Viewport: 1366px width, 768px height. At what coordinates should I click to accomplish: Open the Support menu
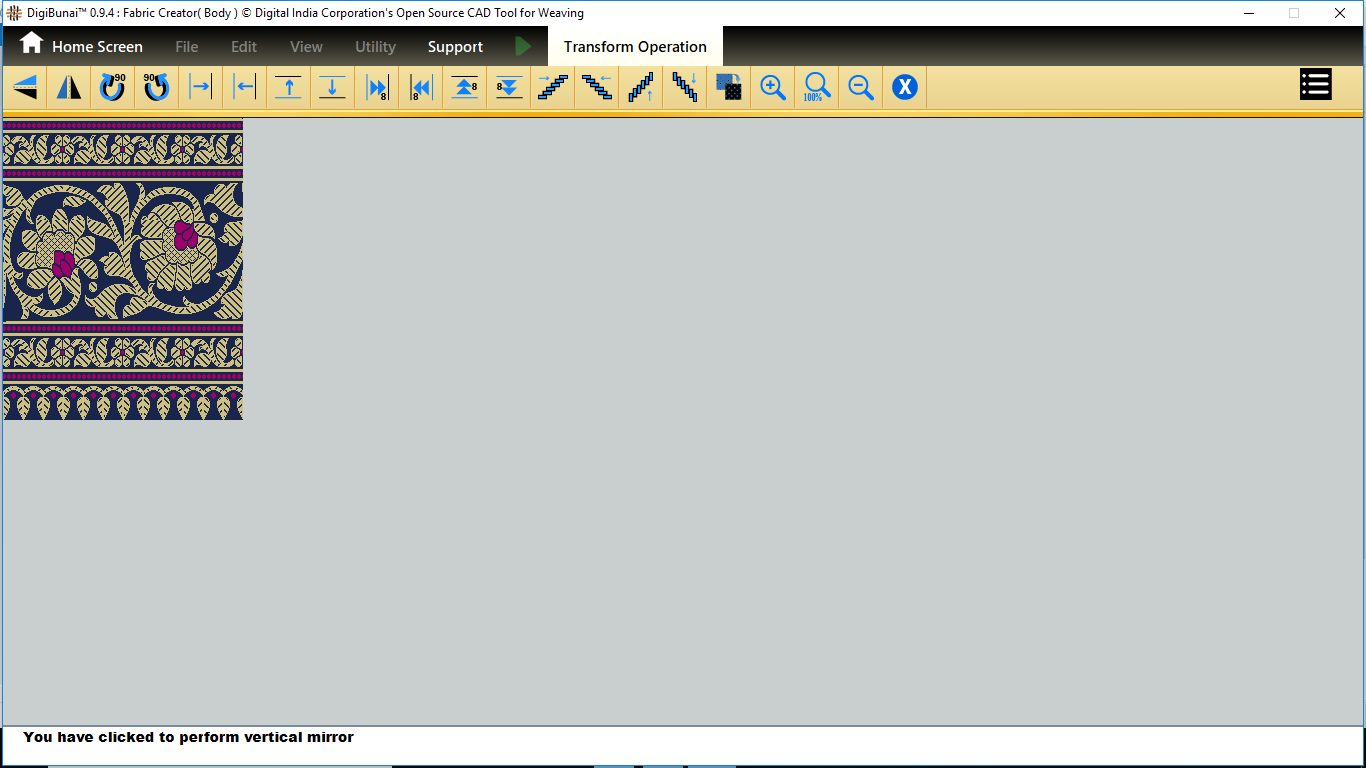[455, 47]
